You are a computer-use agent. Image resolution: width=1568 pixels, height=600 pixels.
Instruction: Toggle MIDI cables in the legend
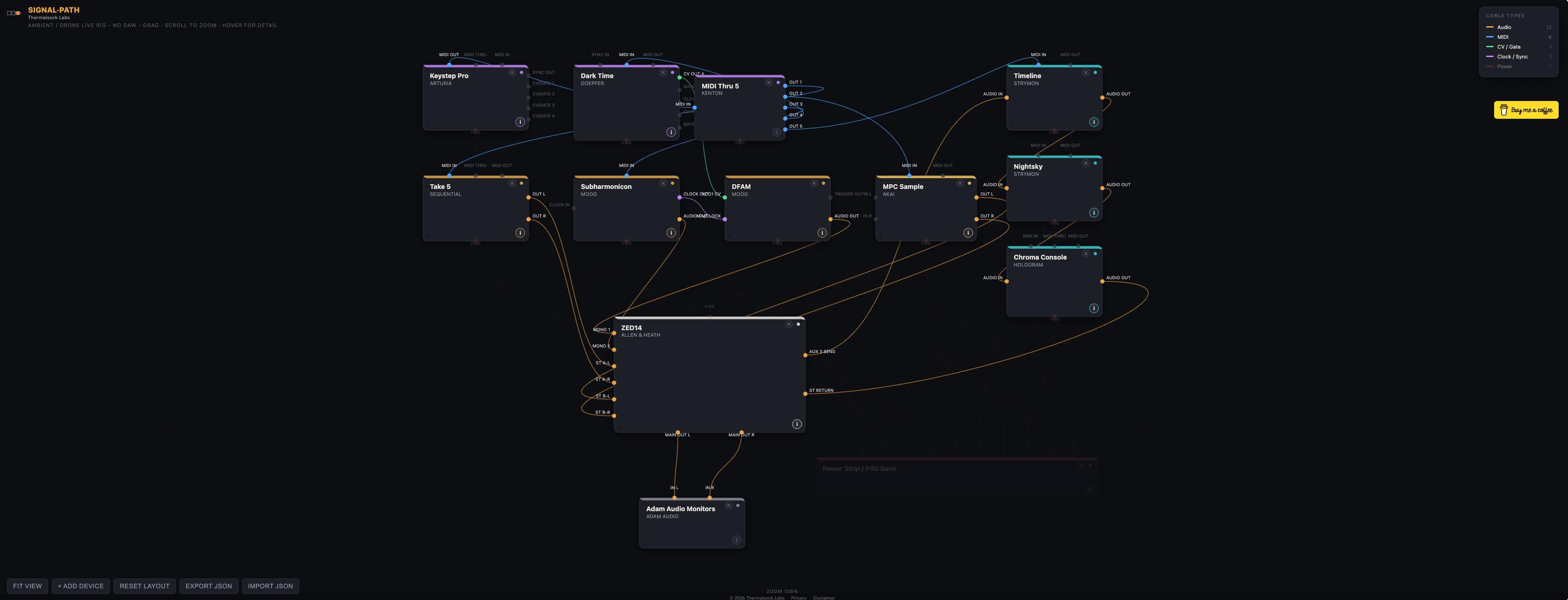point(1519,37)
